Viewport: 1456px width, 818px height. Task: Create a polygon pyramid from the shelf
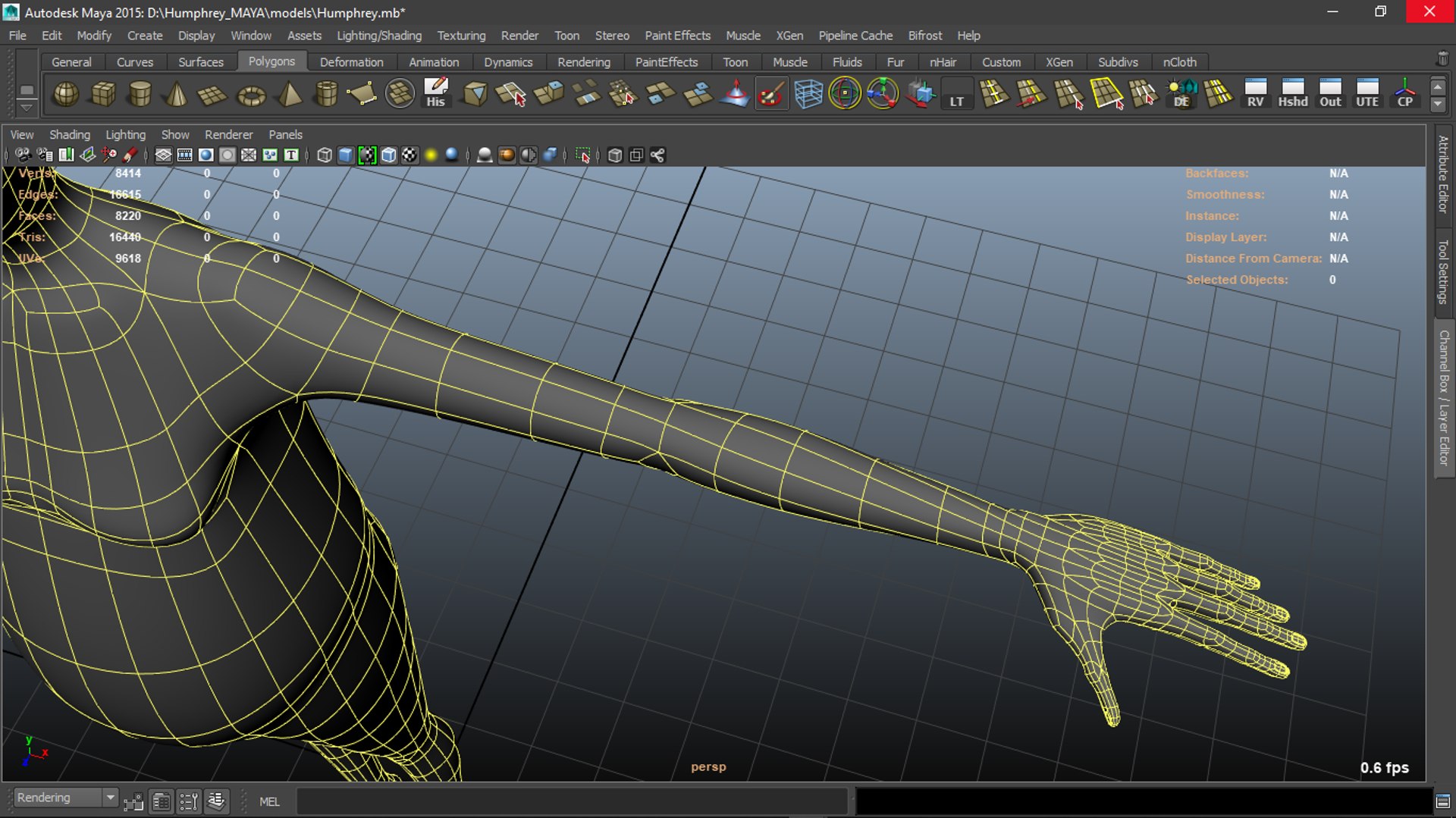tap(288, 94)
